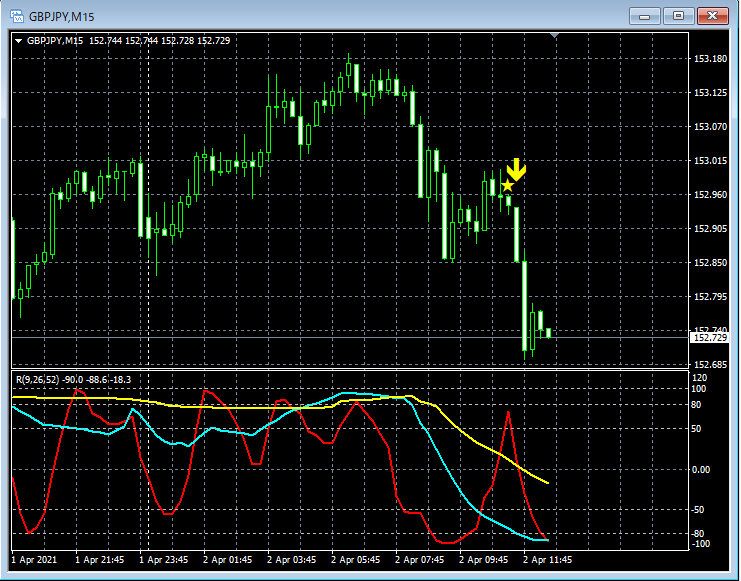Click the current price label 152.729
Image resolution: width=741 pixels, height=581 pixels.
(x=709, y=338)
